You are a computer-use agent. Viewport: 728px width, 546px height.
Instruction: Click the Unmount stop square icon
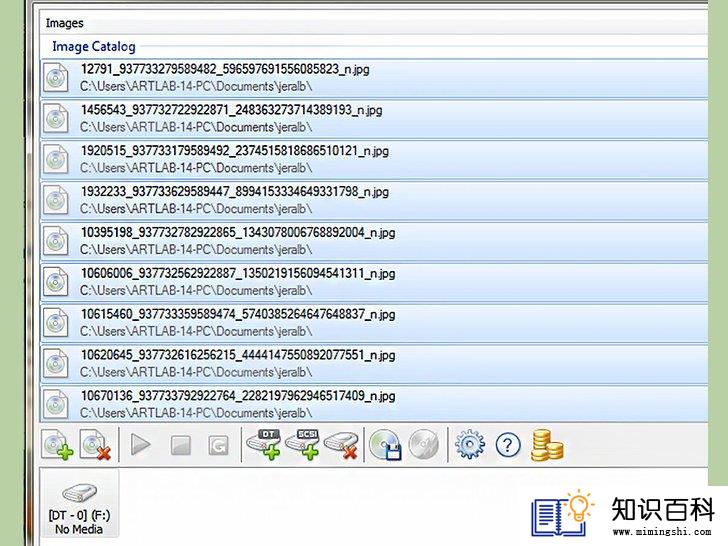click(x=181, y=445)
